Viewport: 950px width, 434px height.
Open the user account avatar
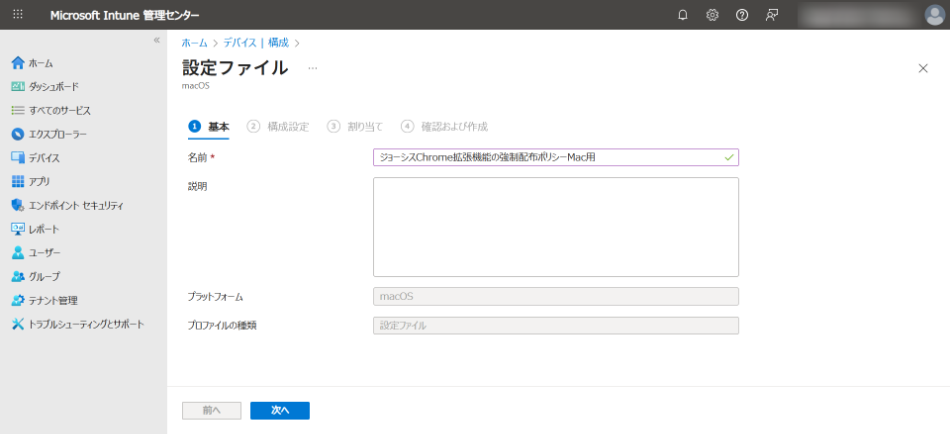coord(934,15)
